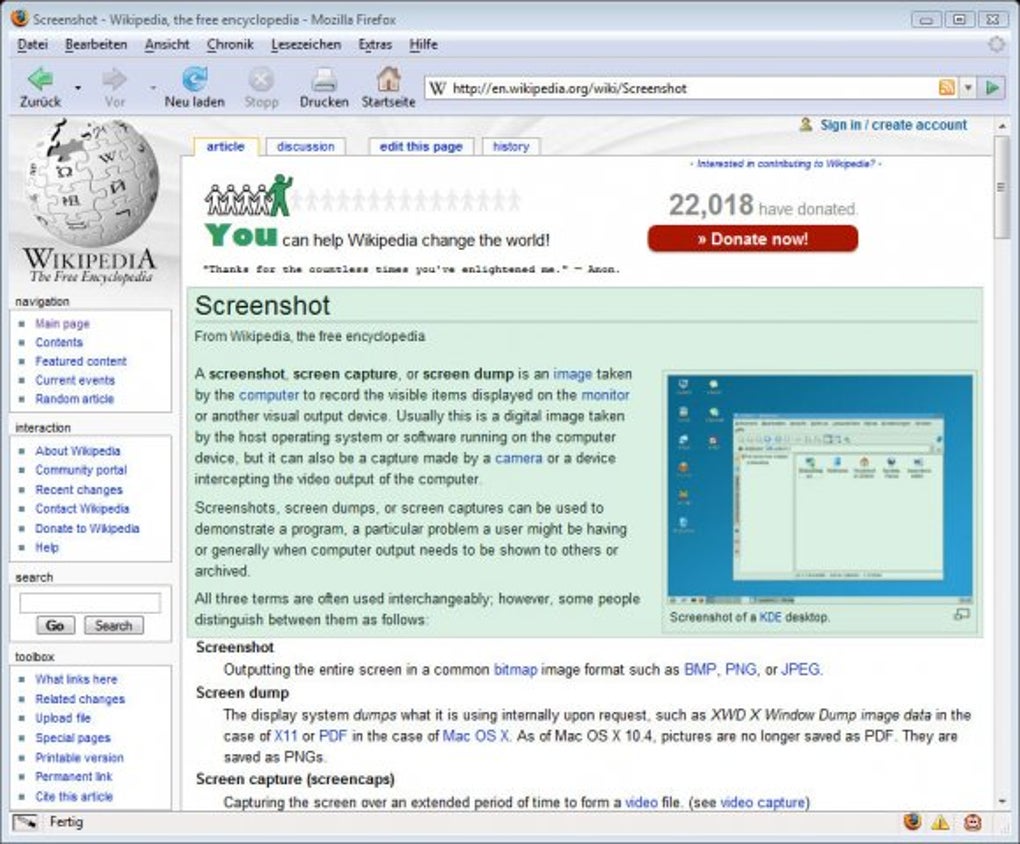Switch to the discussion tab
The width and height of the screenshot is (1020, 844).
(x=306, y=146)
